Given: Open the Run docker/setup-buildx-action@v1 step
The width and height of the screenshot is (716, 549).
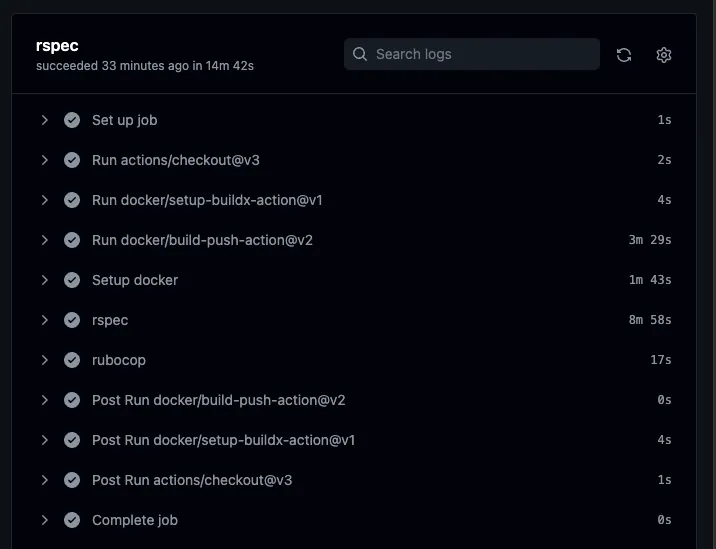Looking at the screenshot, I should pyautogui.click(x=207, y=200).
